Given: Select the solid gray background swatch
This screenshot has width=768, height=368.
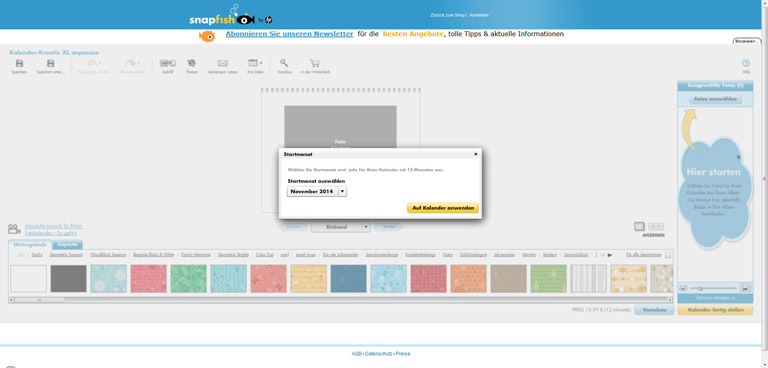Looking at the screenshot, I should pos(69,279).
